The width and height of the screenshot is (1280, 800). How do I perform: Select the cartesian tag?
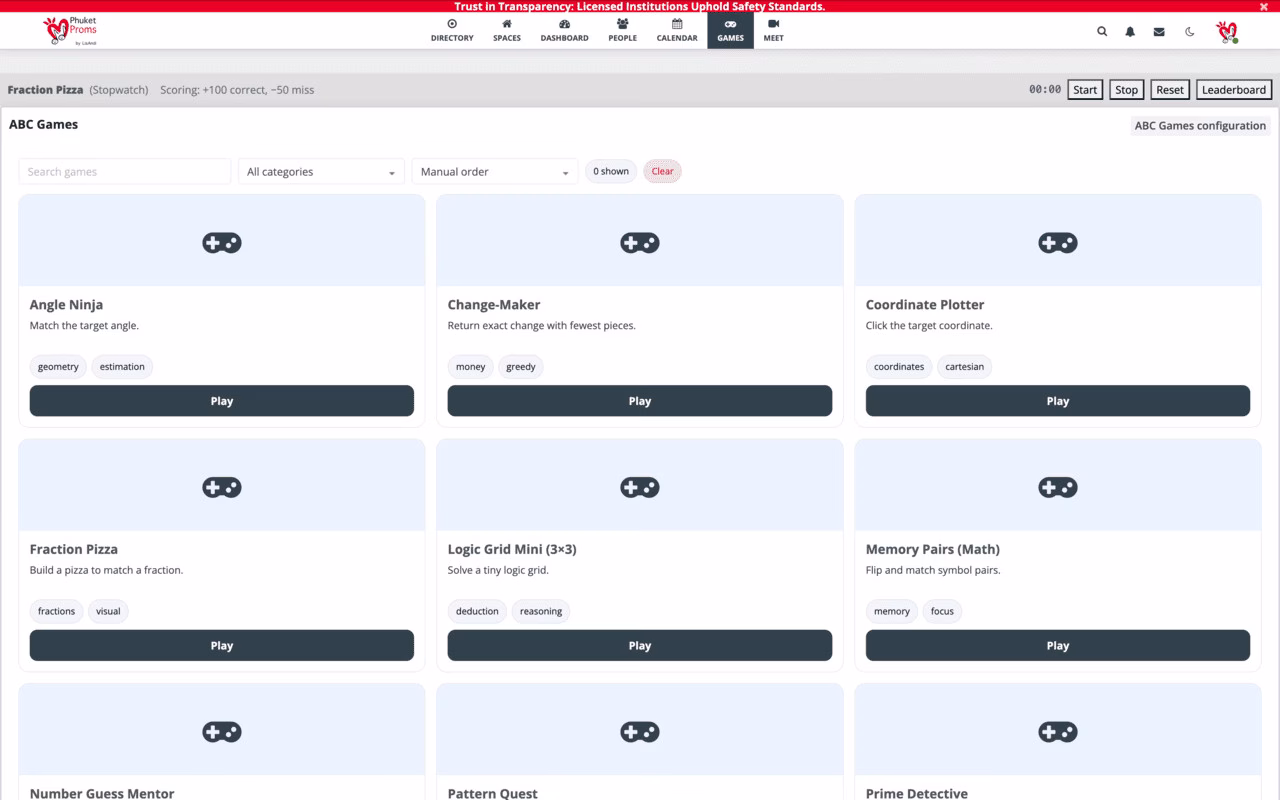[x=965, y=367]
